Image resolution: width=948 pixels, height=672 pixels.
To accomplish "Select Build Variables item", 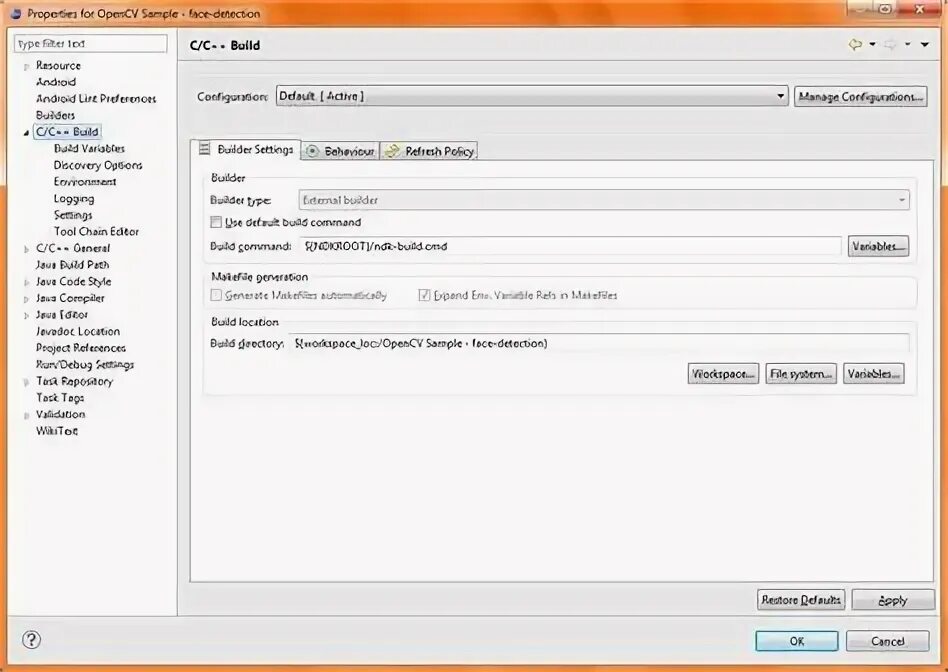I will coord(89,148).
